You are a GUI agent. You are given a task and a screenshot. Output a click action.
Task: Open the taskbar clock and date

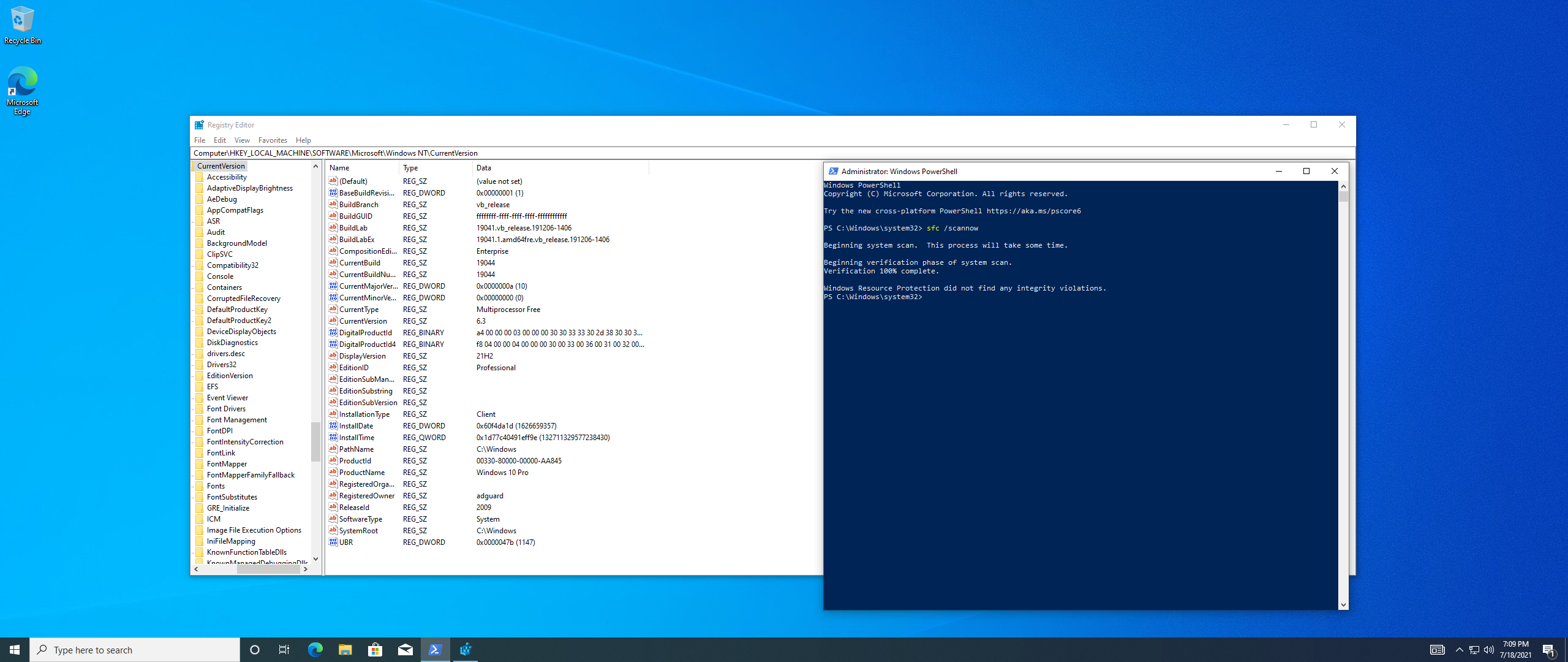[x=1516, y=650]
